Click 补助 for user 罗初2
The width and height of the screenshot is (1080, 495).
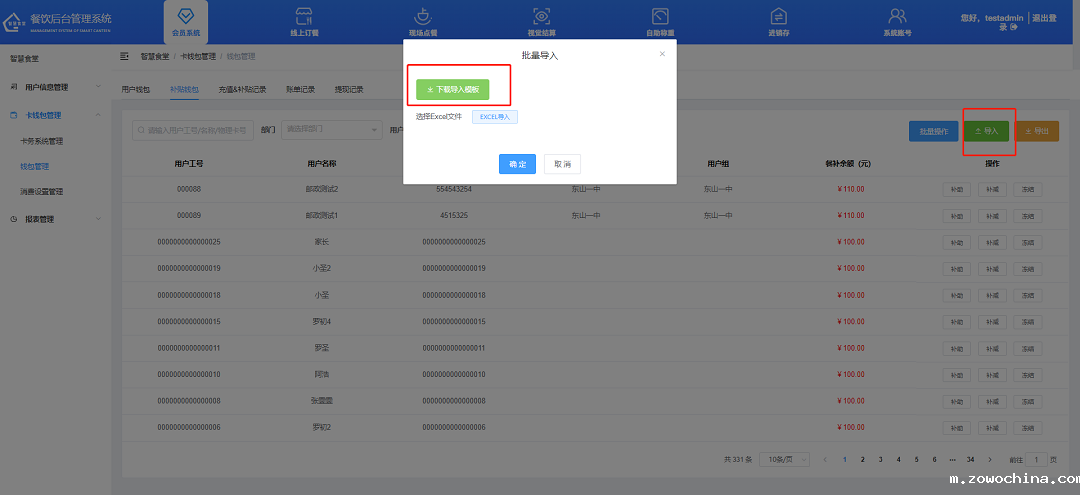pyautogui.click(x=957, y=428)
